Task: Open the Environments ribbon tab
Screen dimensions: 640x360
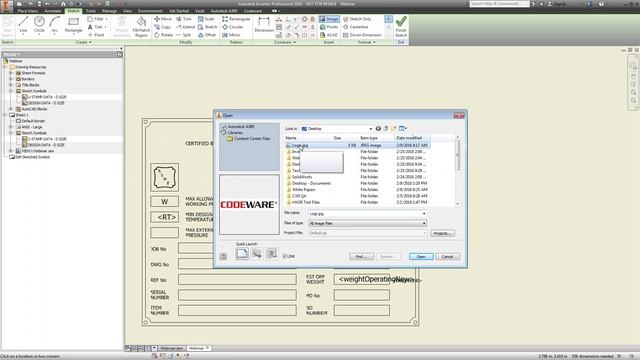Action: point(150,11)
